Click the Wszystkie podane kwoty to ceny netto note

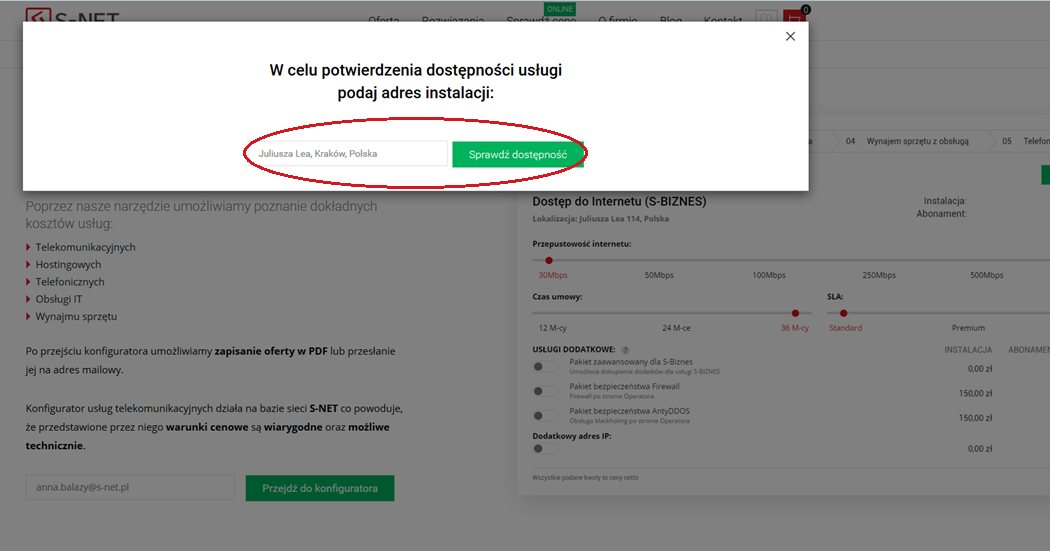point(585,477)
